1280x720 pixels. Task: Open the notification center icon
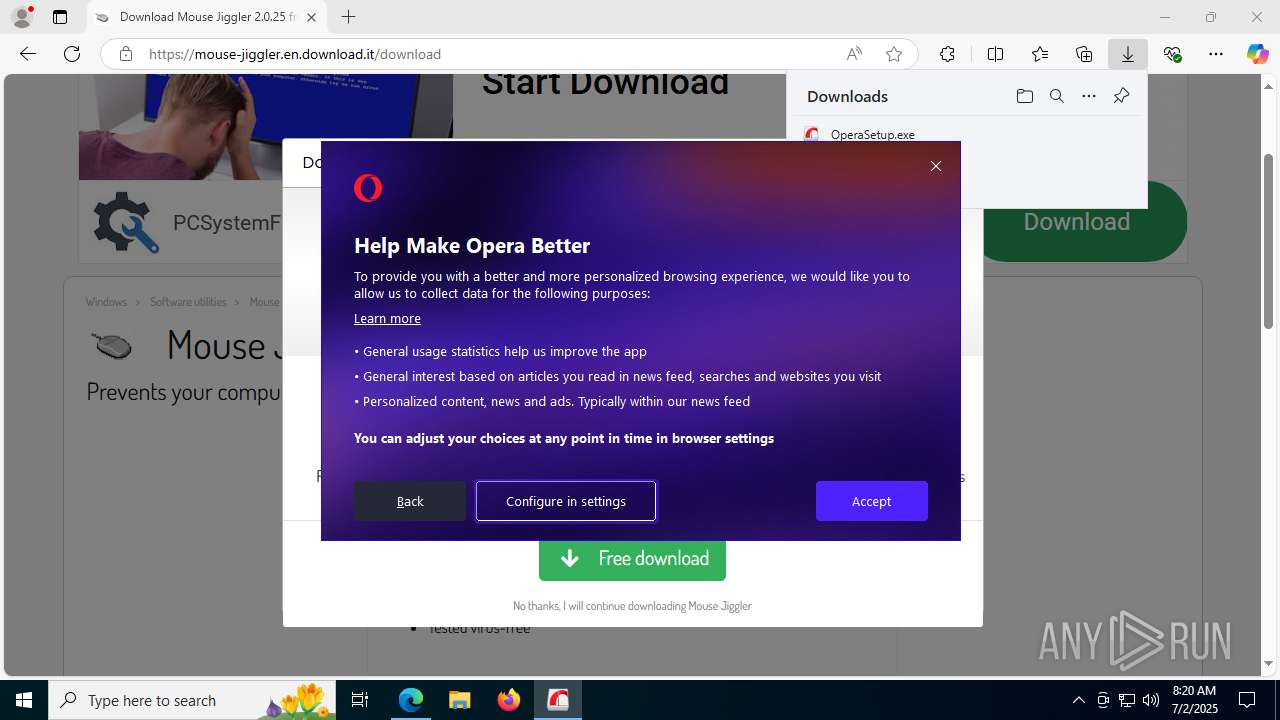click(1247, 700)
